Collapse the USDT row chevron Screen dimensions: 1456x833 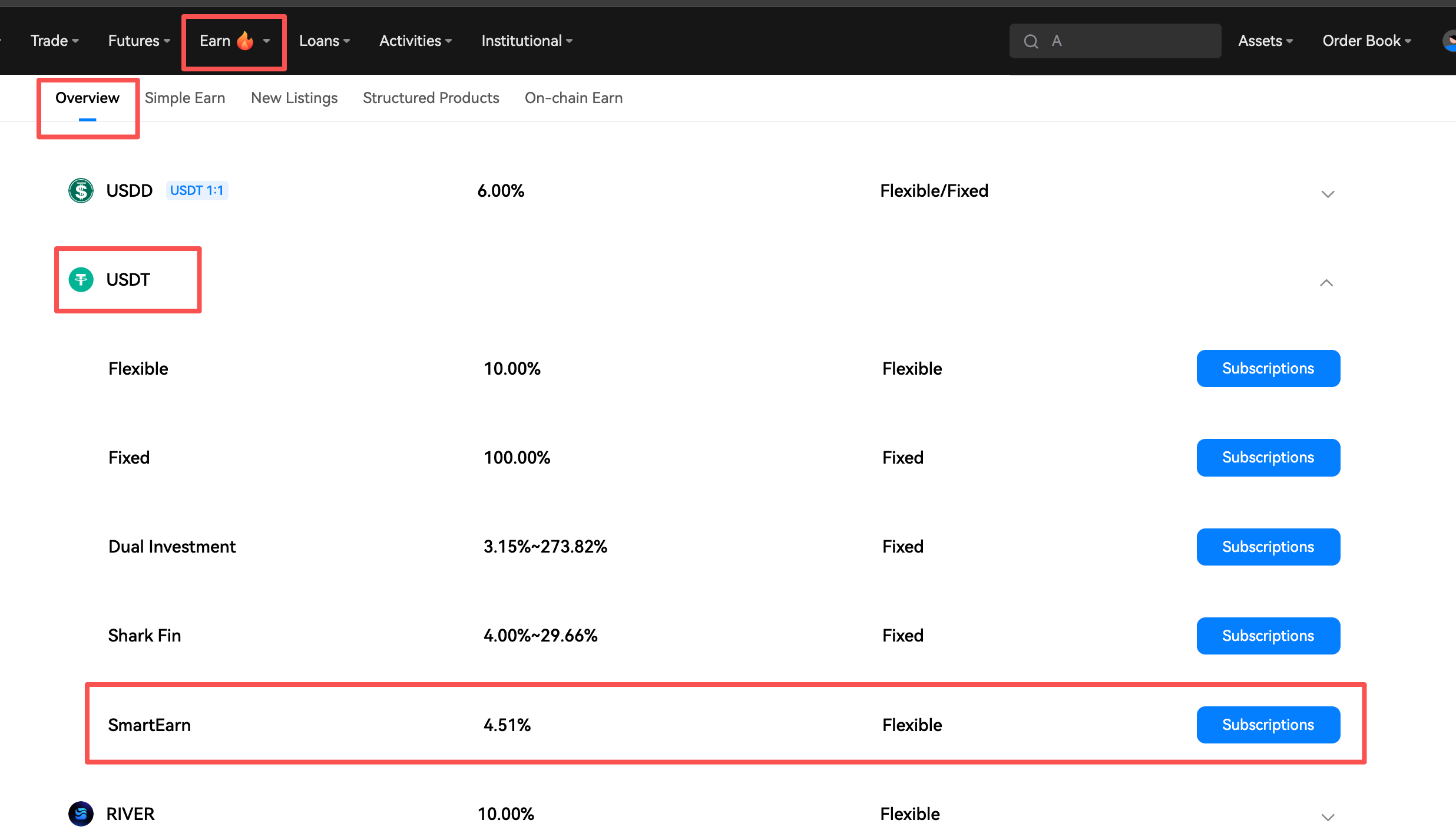[x=1326, y=283]
